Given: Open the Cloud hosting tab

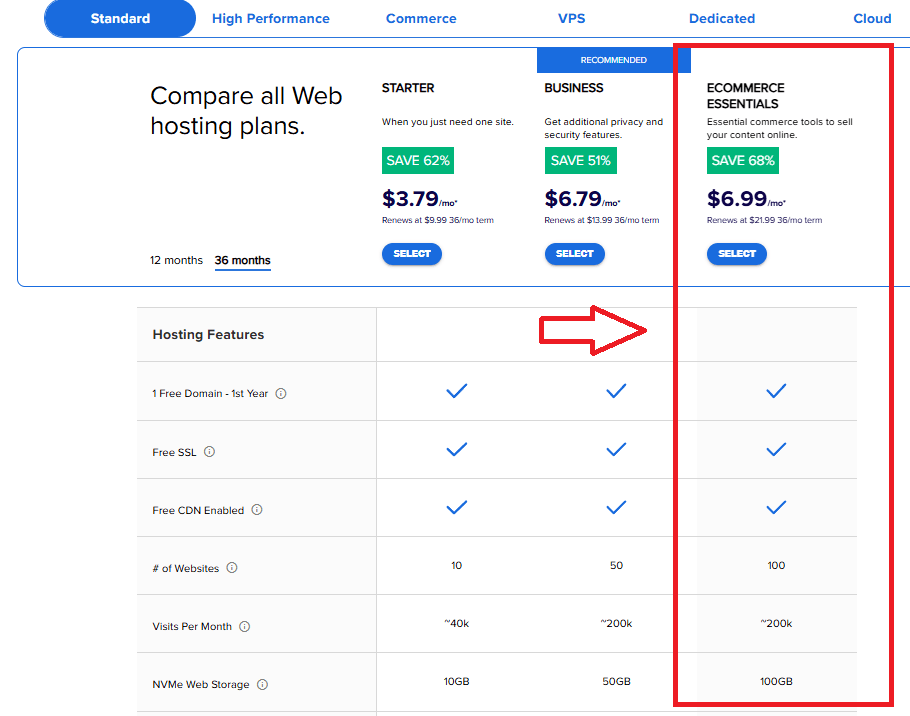Looking at the screenshot, I should [872, 18].
